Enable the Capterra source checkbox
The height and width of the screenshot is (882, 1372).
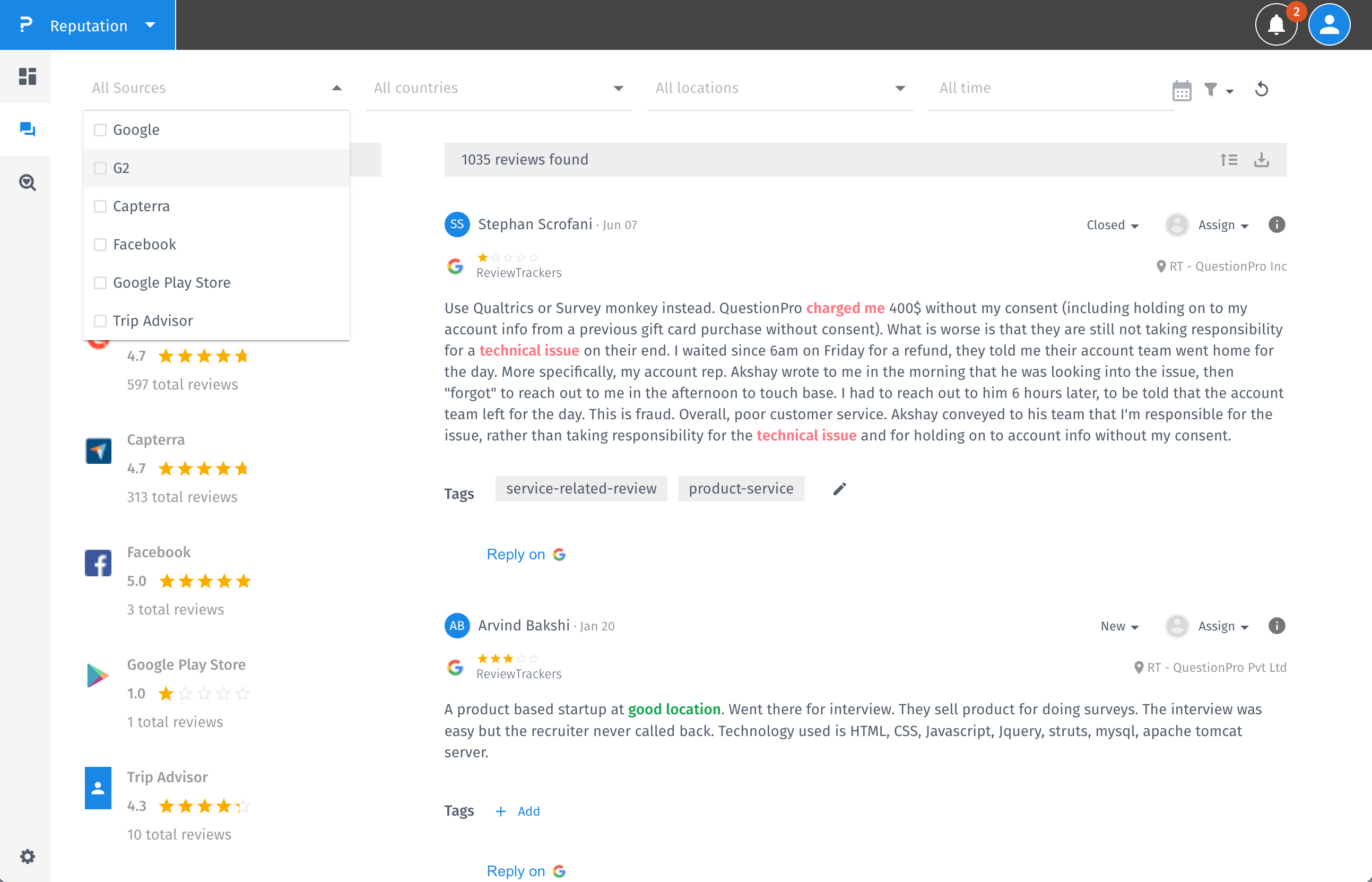[x=100, y=206]
